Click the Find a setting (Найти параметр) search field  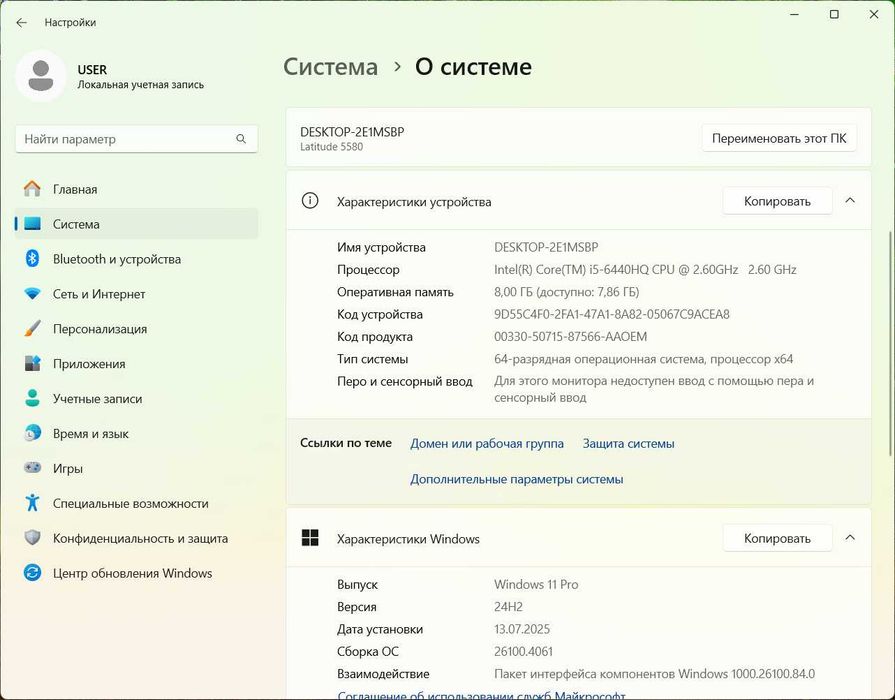coord(127,139)
